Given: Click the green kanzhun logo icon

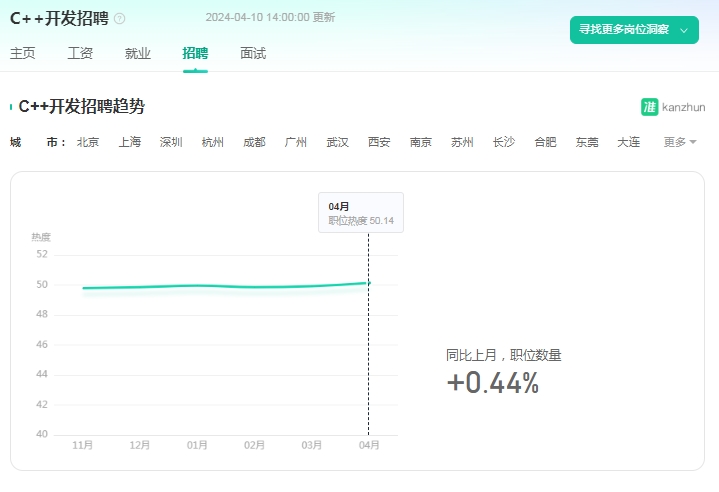Looking at the screenshot, I should point(649,107).
